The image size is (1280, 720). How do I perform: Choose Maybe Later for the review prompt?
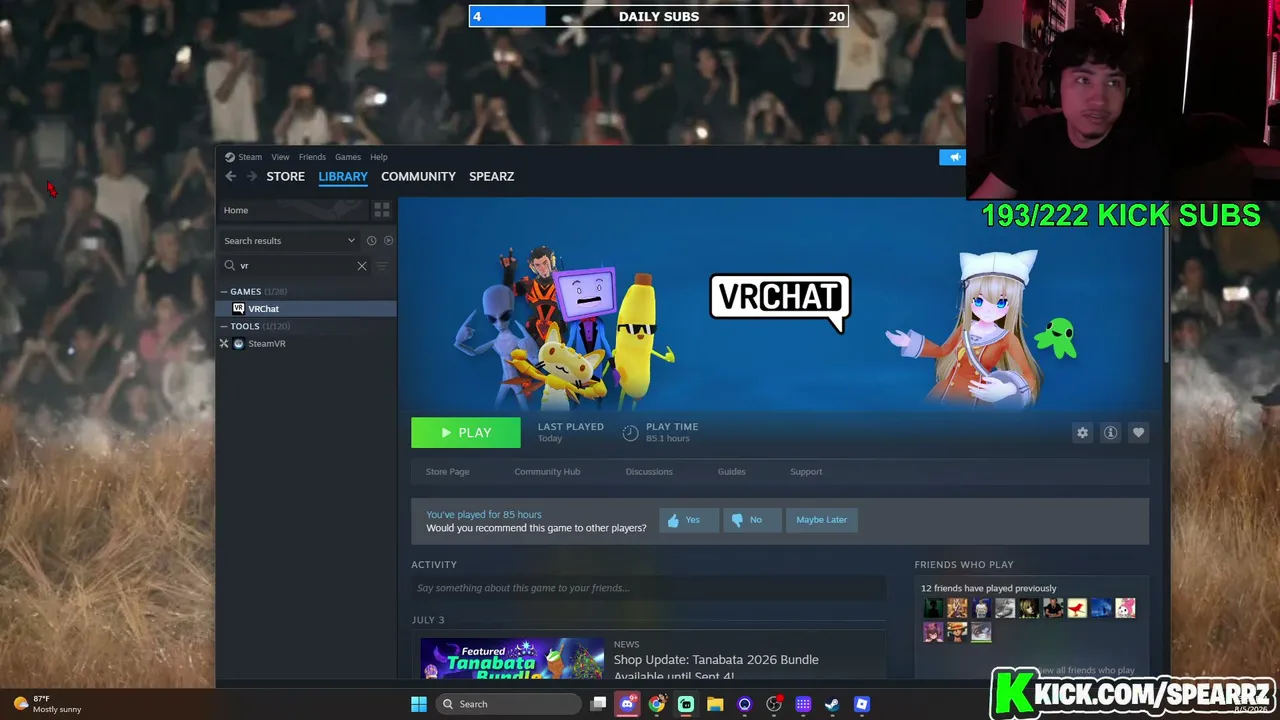(821, 520)
